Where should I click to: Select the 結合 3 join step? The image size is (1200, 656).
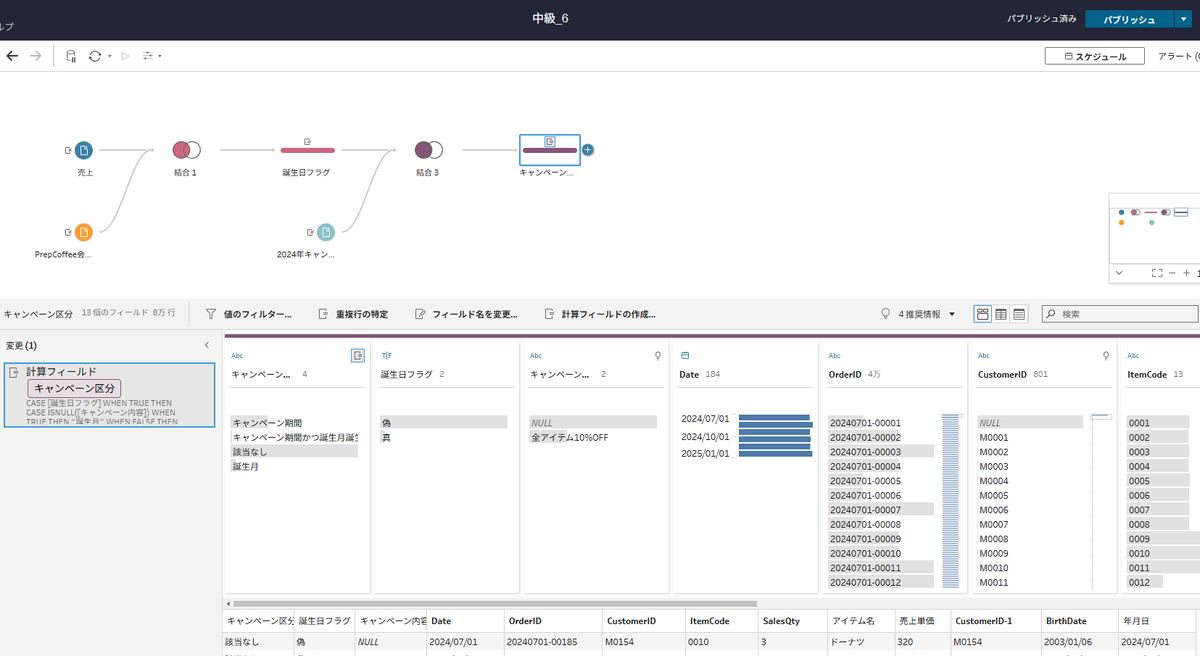428,150
